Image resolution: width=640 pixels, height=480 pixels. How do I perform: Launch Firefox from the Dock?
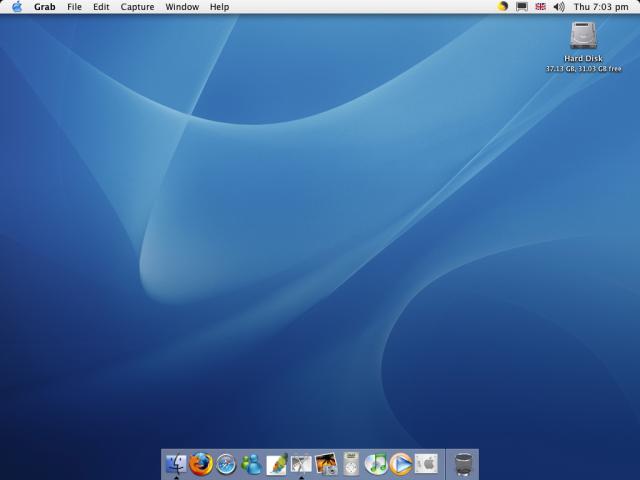click(x=201, y=464)
